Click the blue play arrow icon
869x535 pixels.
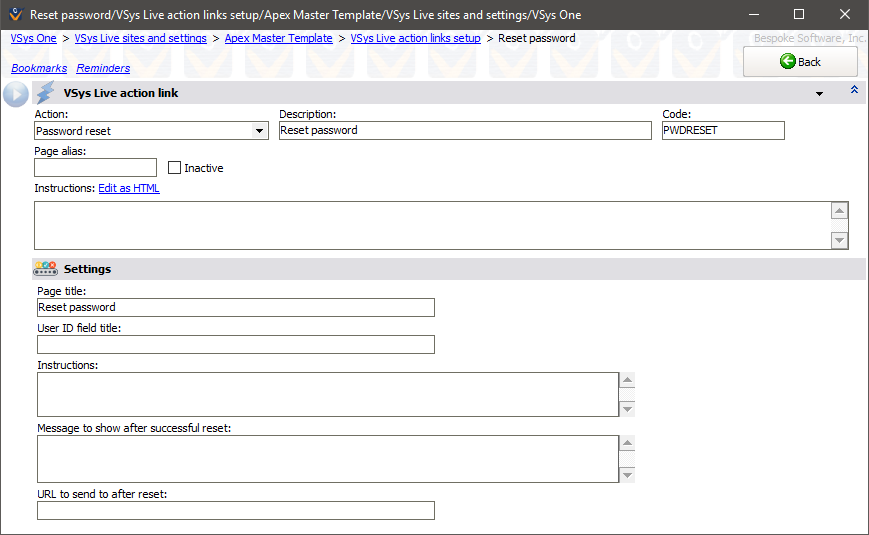click(x=16, y=94)
